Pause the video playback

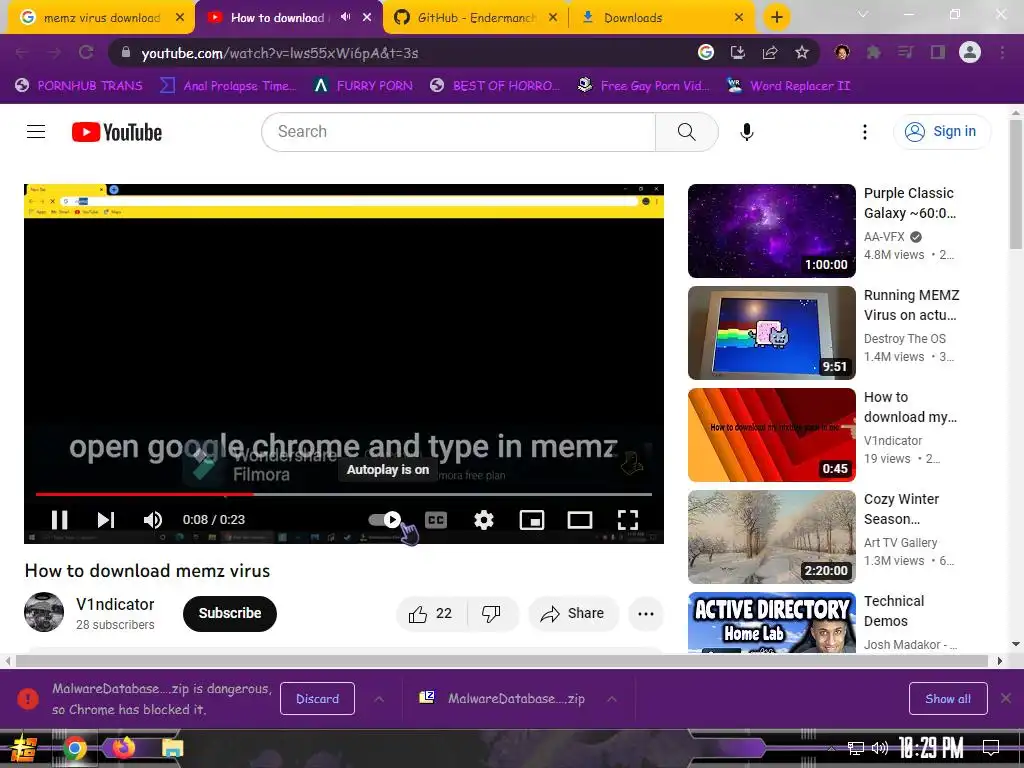click(59, 520)
